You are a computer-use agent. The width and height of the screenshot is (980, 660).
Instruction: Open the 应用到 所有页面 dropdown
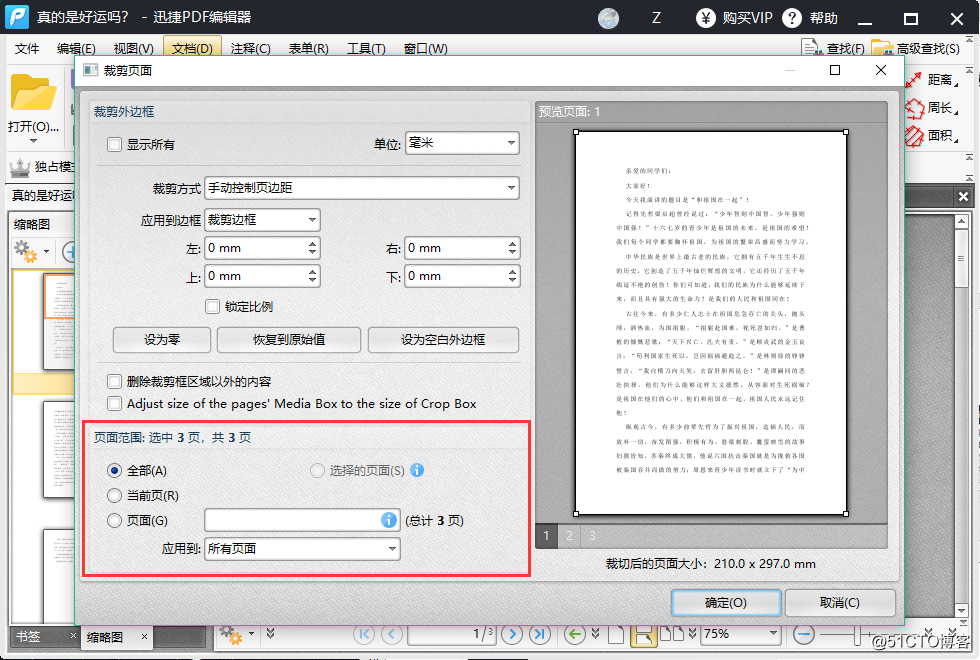pos(302,549)
